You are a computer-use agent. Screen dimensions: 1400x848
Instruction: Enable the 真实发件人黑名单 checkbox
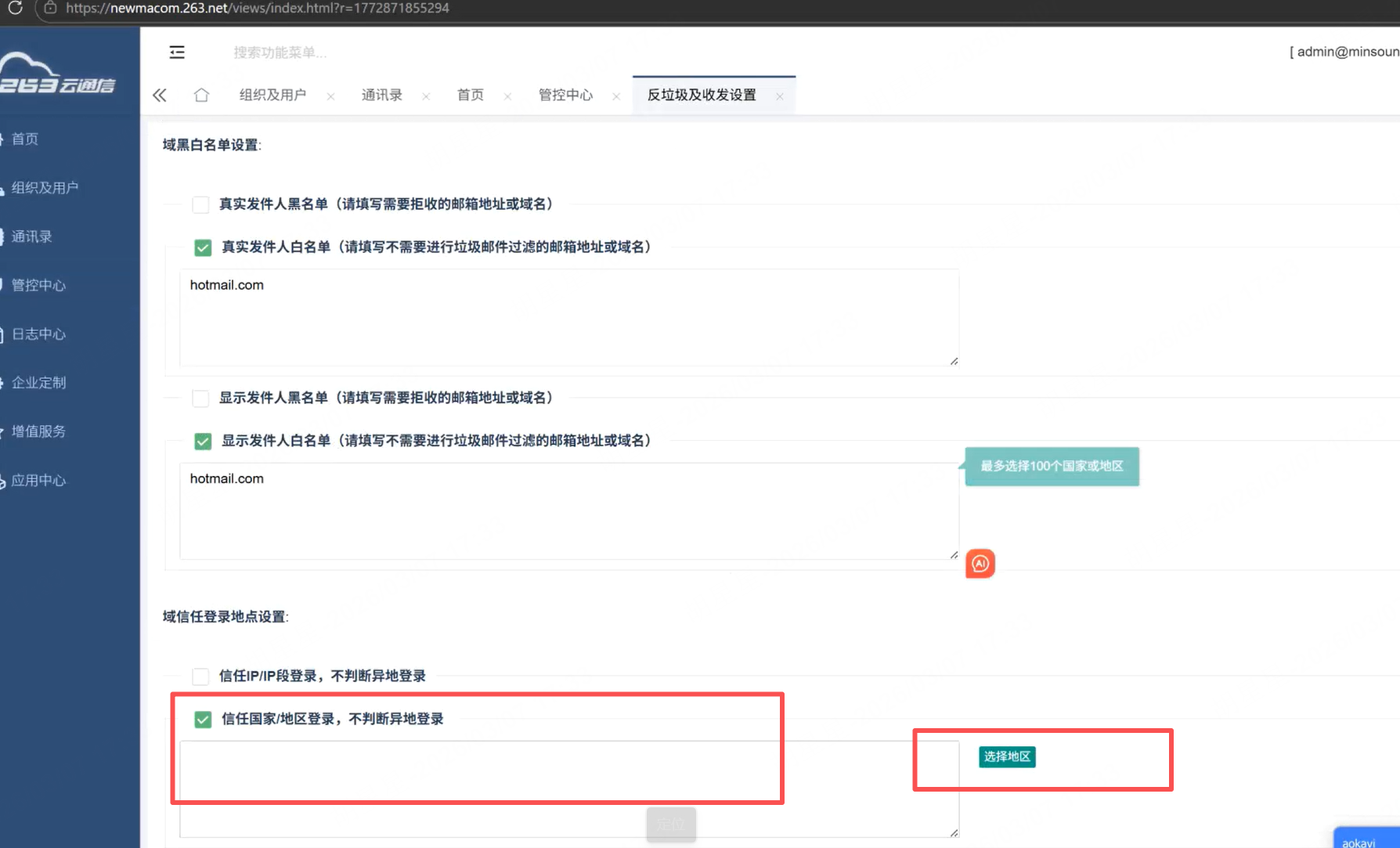pos(200,205)
